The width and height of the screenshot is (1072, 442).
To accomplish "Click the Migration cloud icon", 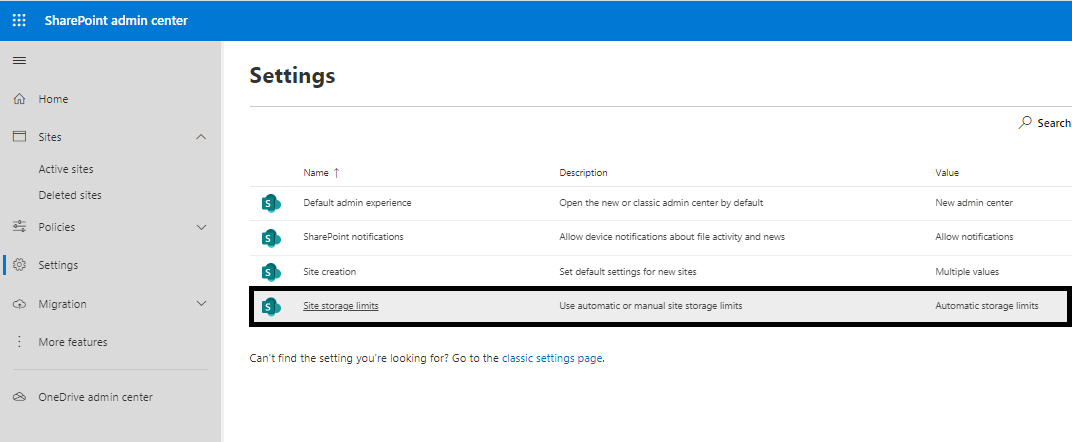I will coord(20,304).
